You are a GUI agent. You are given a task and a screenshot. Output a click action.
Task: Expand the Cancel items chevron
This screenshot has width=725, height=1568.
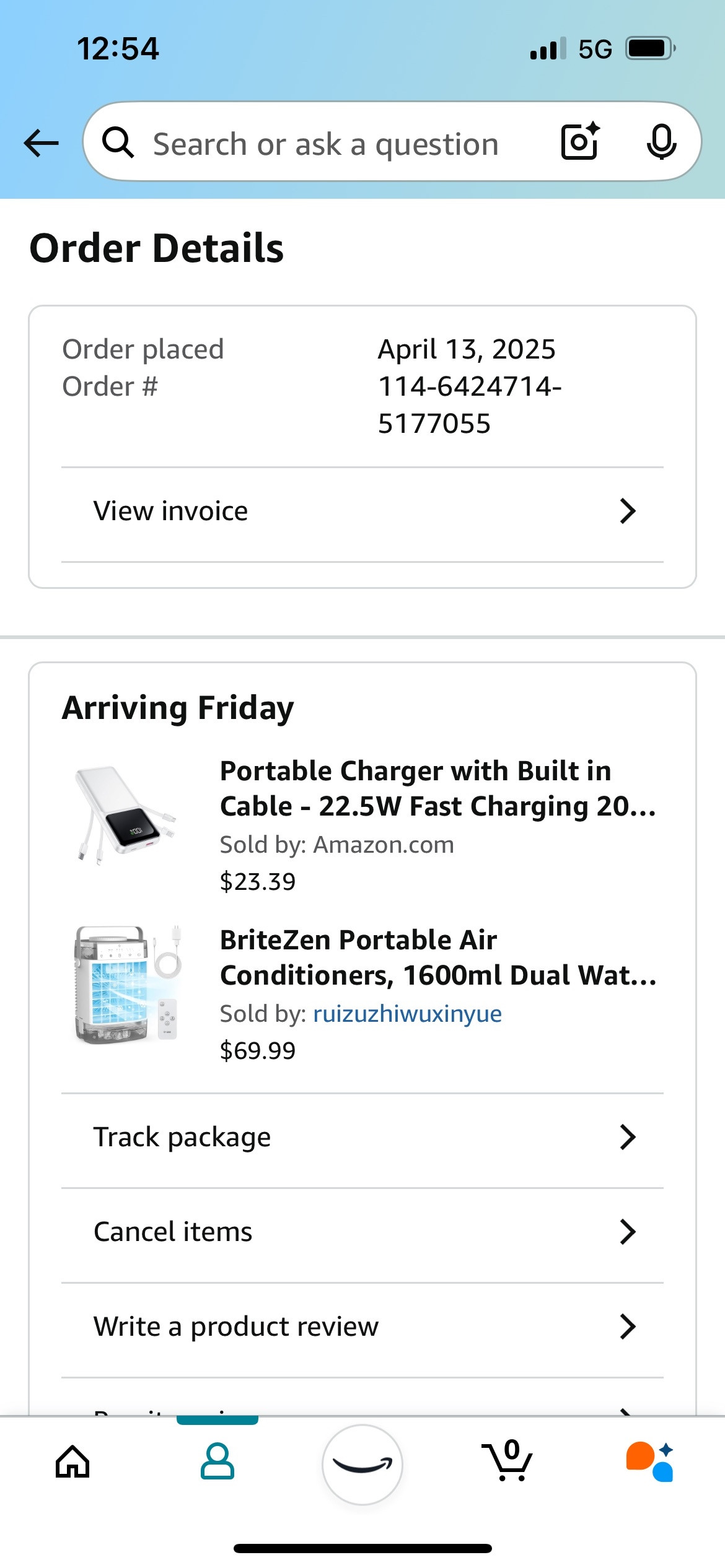point(628,1232)
